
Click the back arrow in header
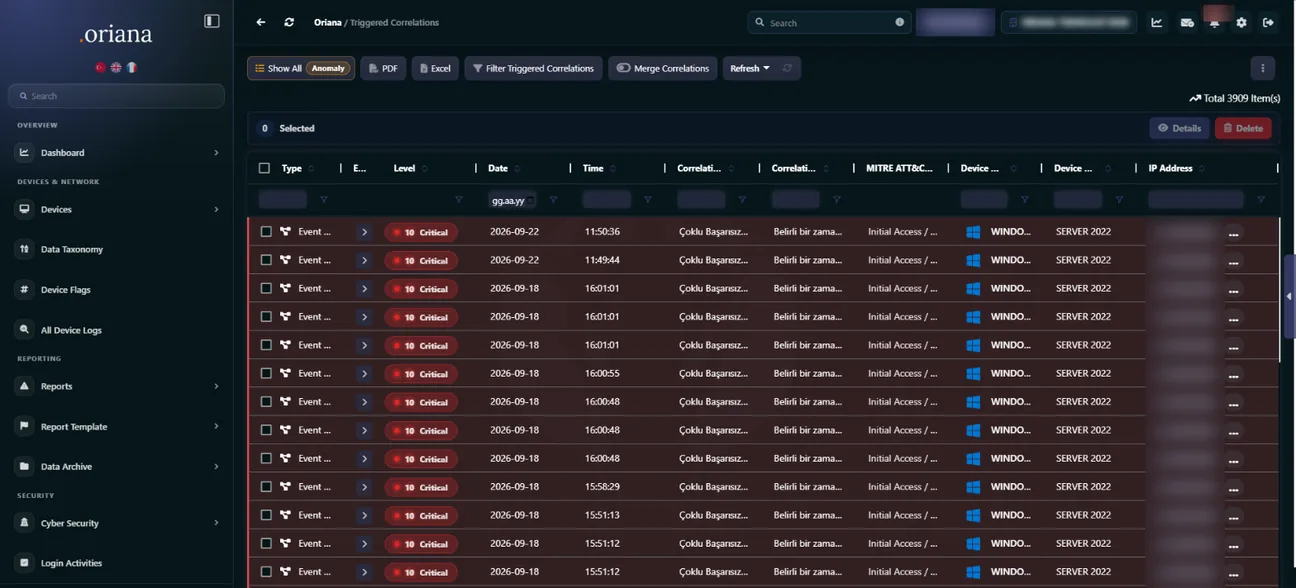261,22
